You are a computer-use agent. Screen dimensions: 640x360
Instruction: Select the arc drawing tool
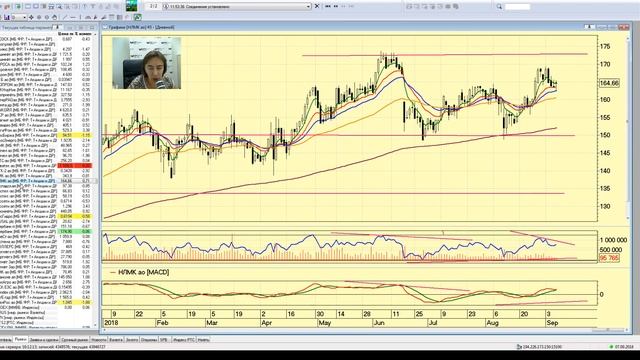[88, 18]
